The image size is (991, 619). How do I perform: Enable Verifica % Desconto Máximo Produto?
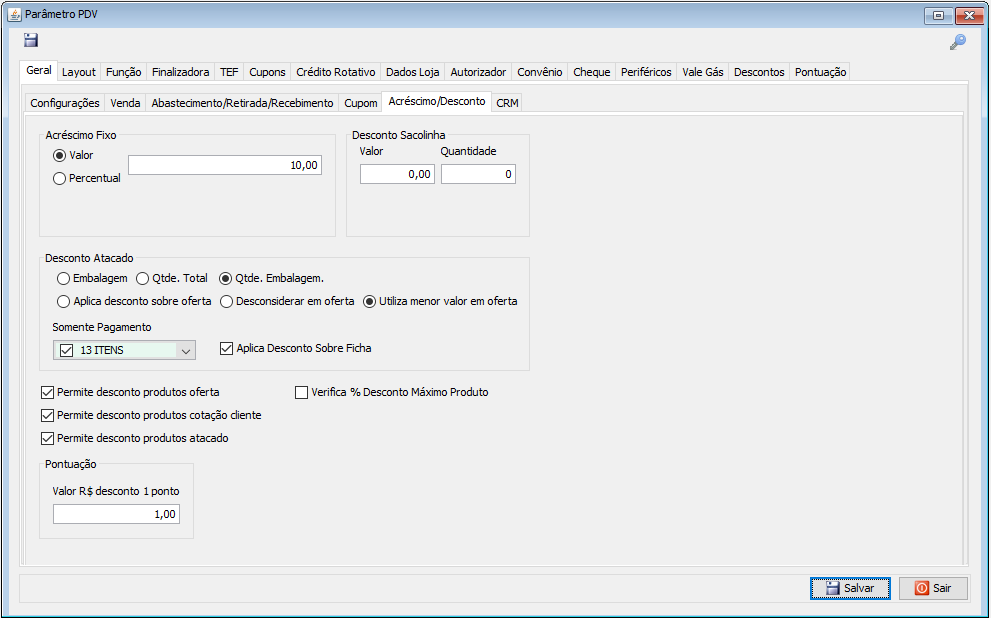click(x=301, y=393)
